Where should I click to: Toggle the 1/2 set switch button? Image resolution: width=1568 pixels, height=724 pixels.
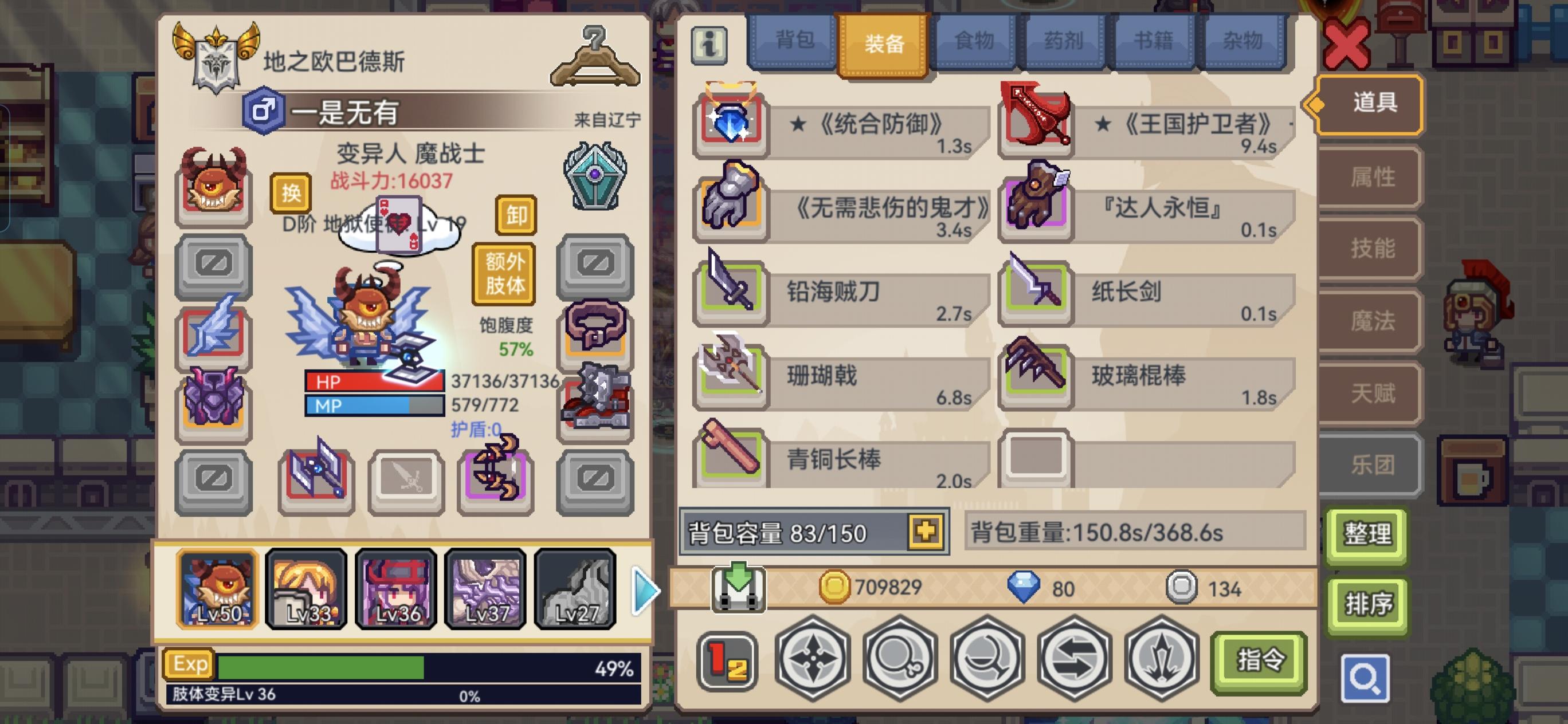point(727,661)
